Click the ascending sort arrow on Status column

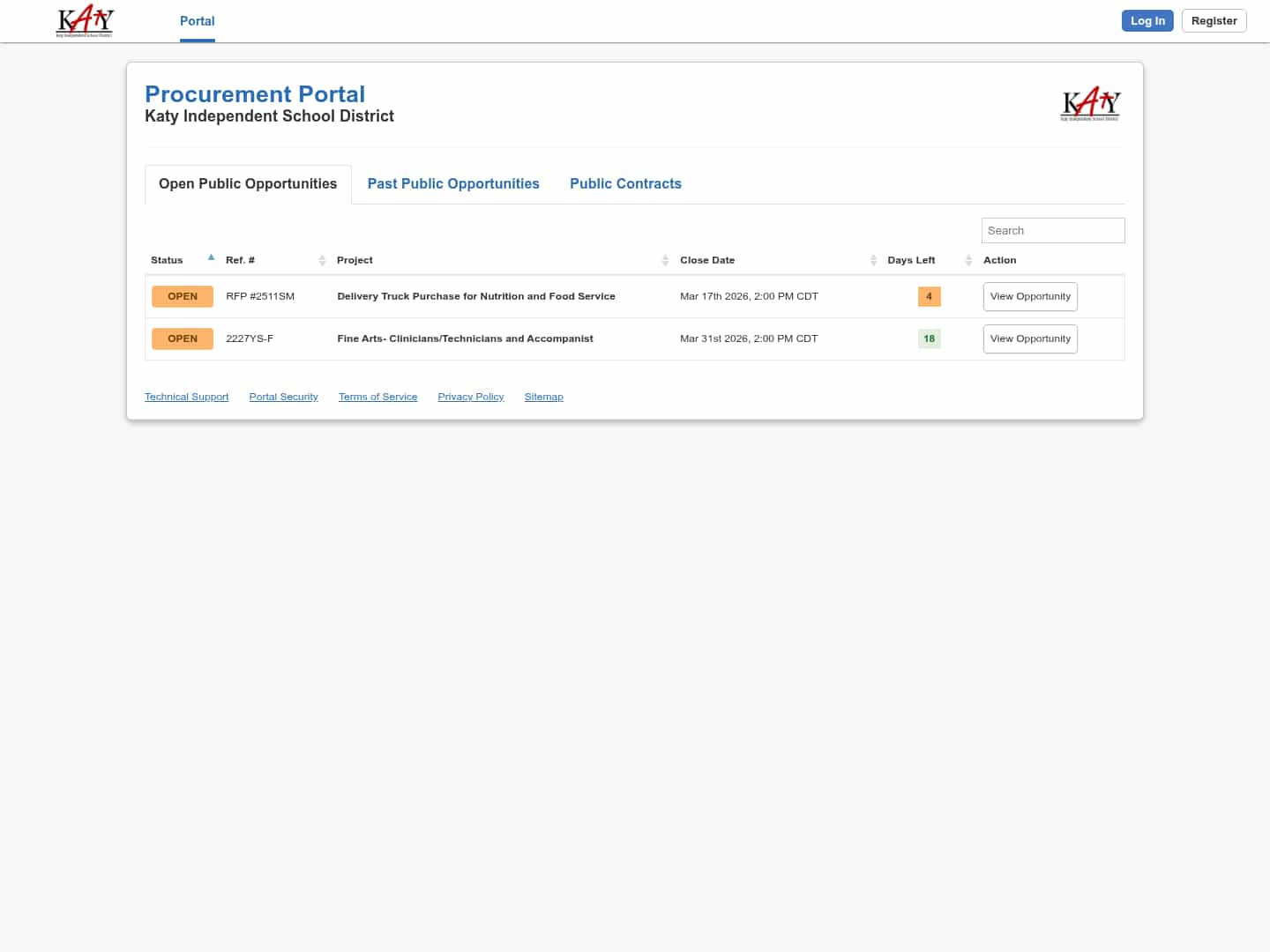211,257
